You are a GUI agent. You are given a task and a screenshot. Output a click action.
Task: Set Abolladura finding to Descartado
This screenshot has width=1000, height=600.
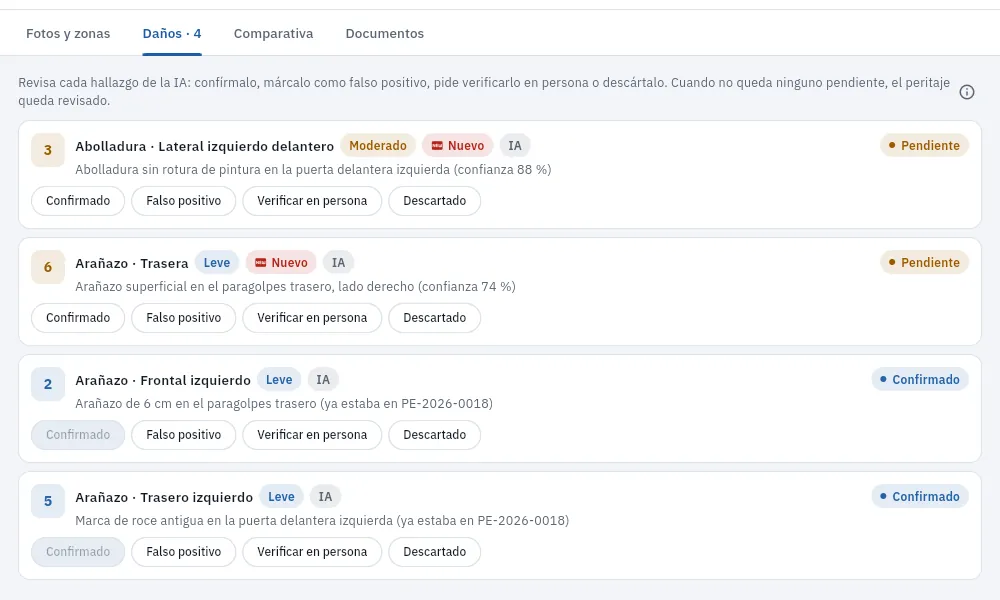tap(434, 201)
